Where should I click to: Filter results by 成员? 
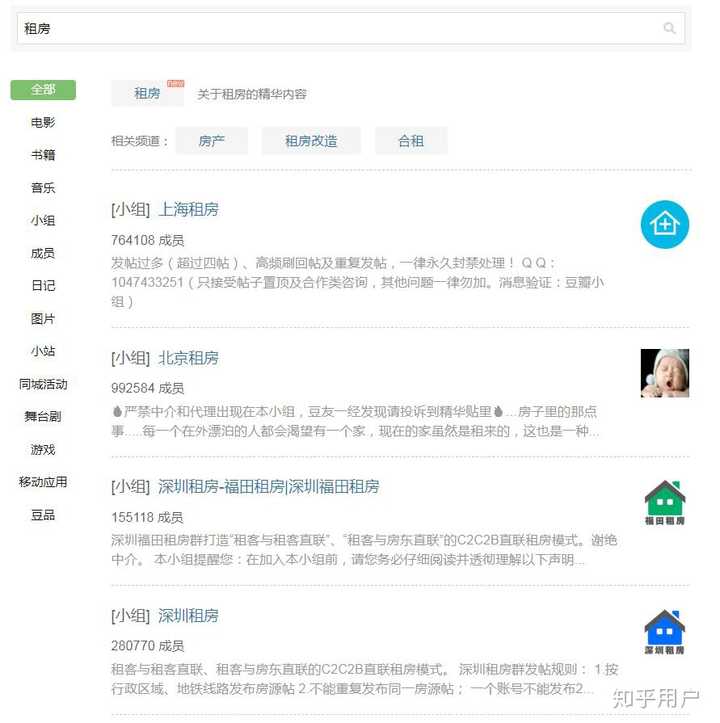point(43,253)
